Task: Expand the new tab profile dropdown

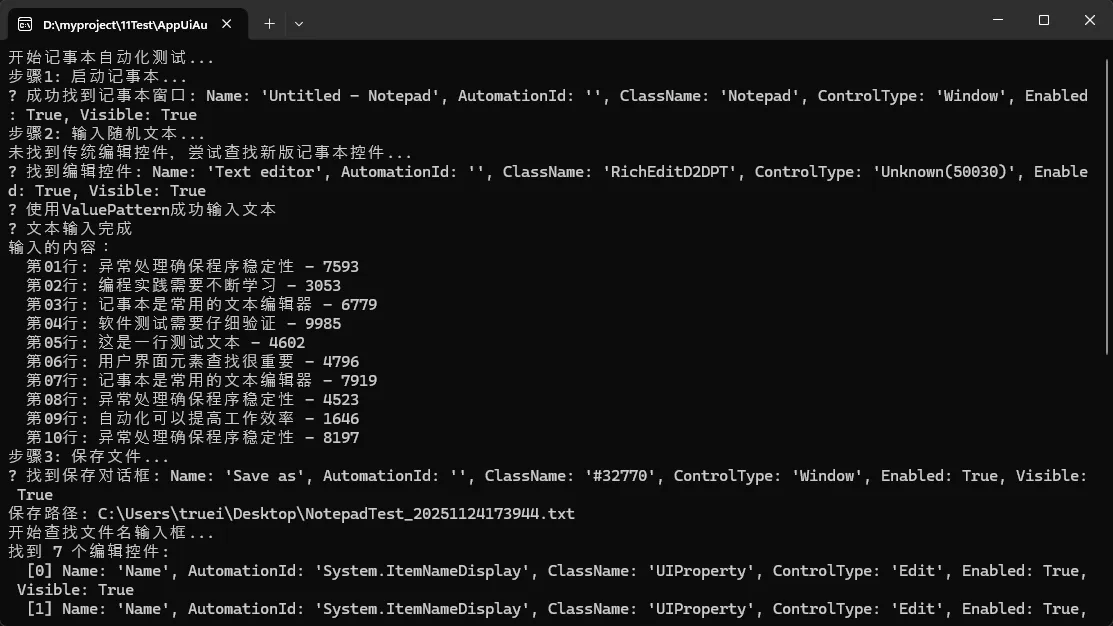Action: click(x=299, y=23)
